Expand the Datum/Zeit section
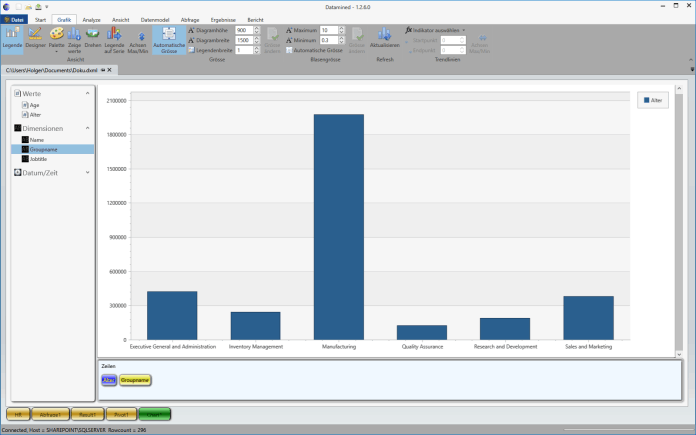 87,172
